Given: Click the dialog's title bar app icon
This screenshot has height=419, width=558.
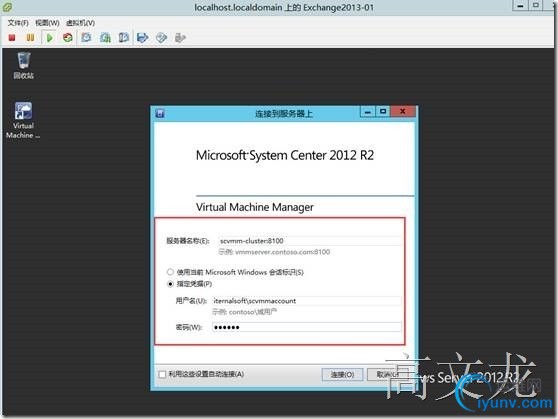Looking at the screenshot, I should [x=160, y=114].
